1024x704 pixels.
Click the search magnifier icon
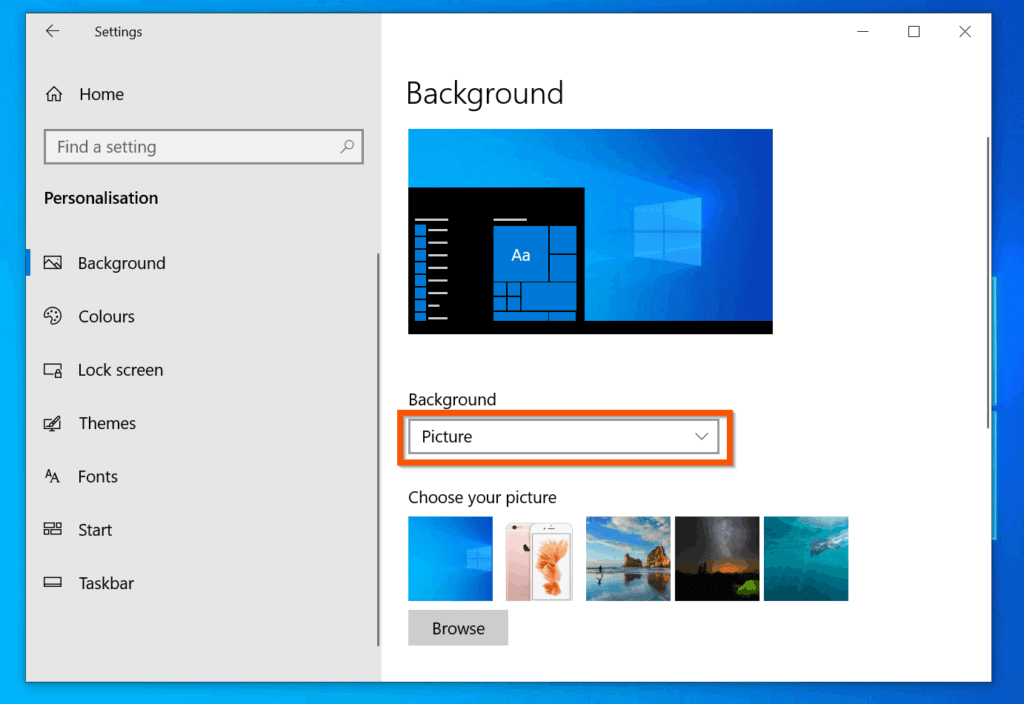[347, 146]
